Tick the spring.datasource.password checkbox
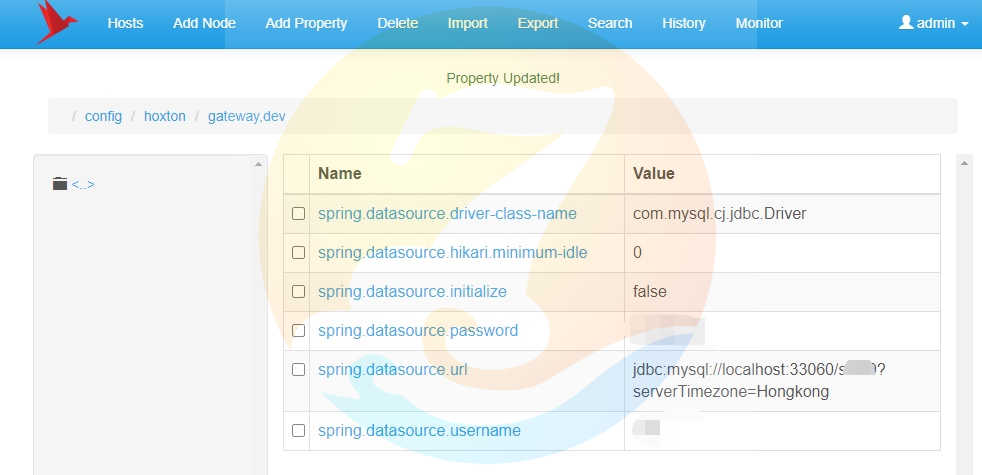982x475 pixels. (x=299, y=330)
